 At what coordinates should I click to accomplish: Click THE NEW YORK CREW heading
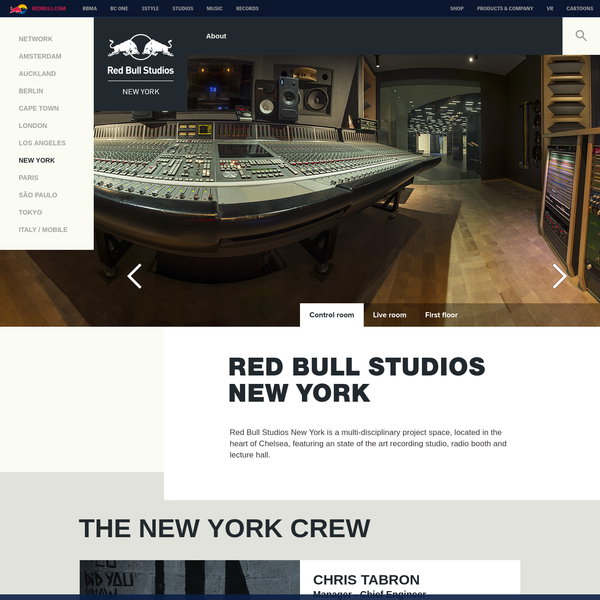click(x=225, y=528)
